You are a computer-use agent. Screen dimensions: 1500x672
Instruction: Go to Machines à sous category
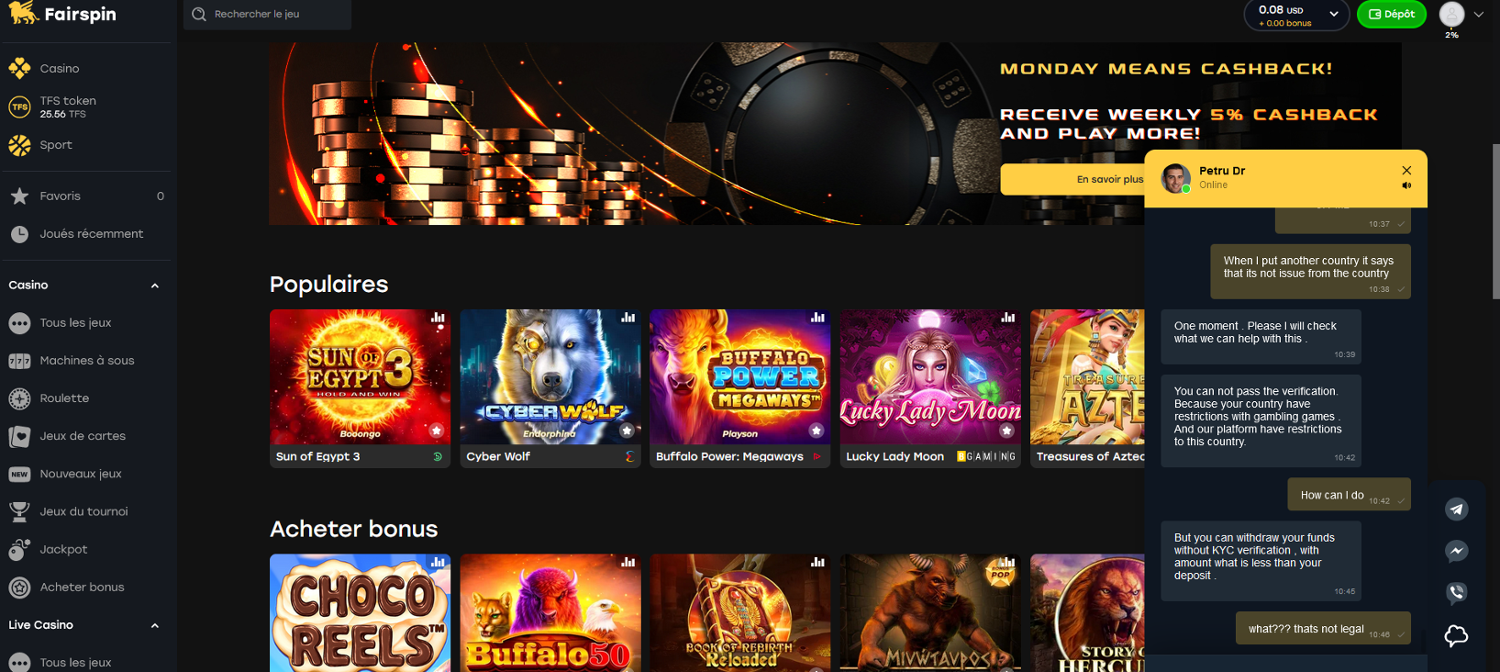tap(88, 360)
